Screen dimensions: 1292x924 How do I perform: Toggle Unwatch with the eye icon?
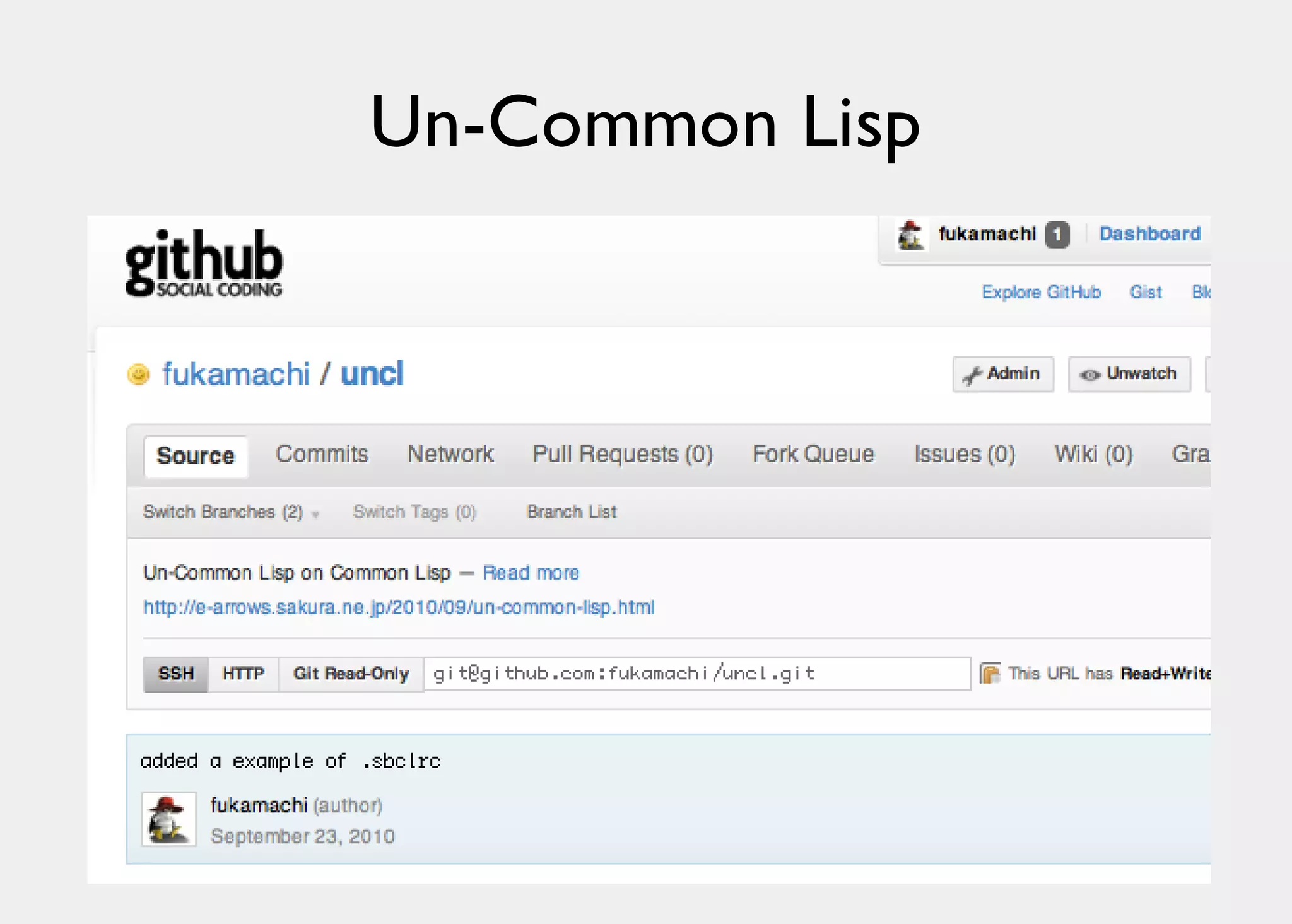click(1129, 374)
